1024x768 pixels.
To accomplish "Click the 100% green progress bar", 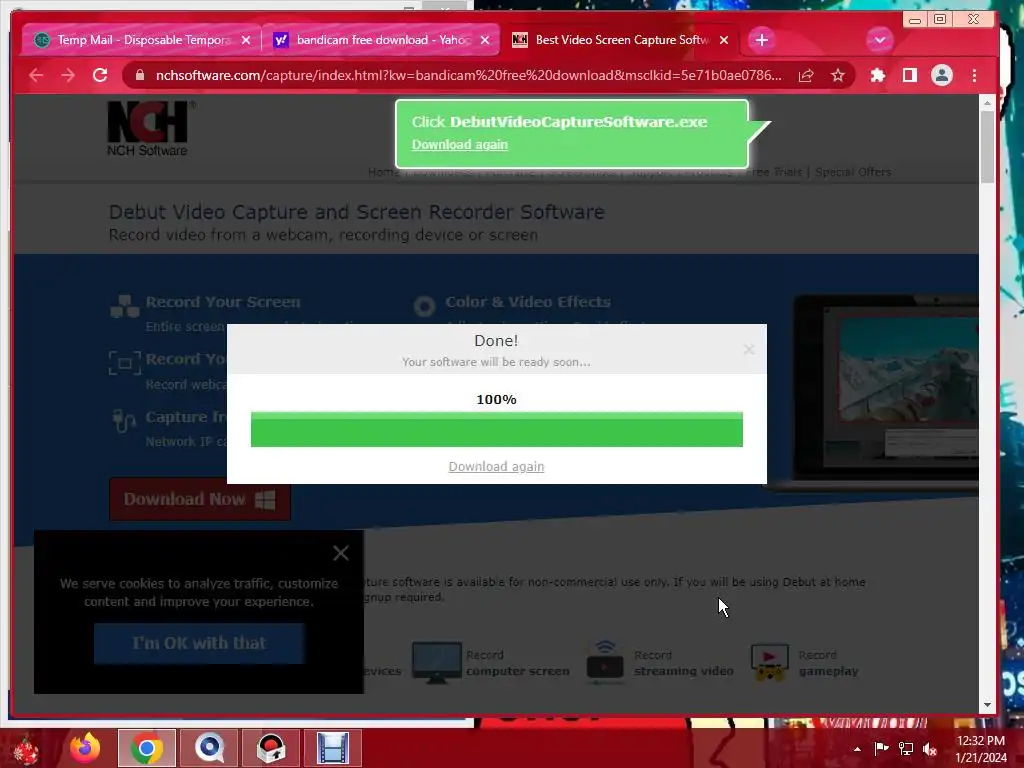I will 496,430.
